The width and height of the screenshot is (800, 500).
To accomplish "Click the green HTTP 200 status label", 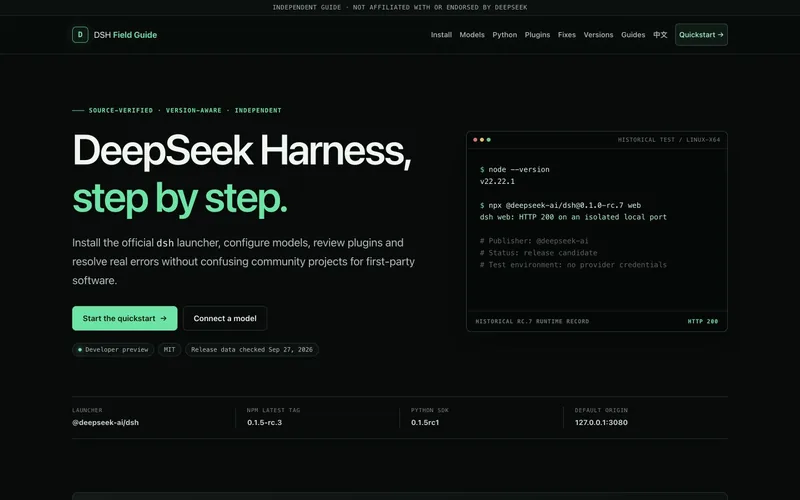I will click(x=703, y=321).
